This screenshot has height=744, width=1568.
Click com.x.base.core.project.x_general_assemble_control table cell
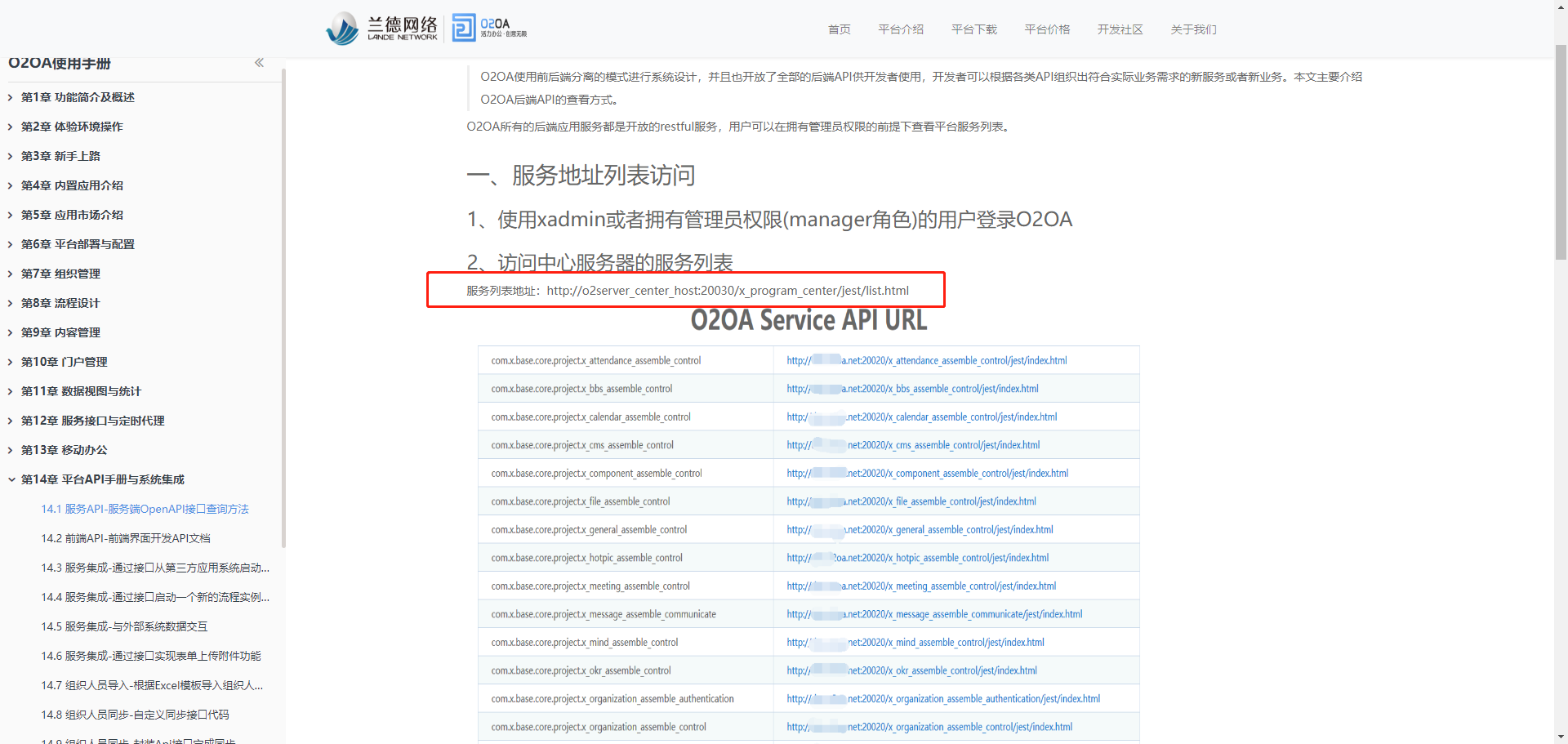click(x=626, y=529)
